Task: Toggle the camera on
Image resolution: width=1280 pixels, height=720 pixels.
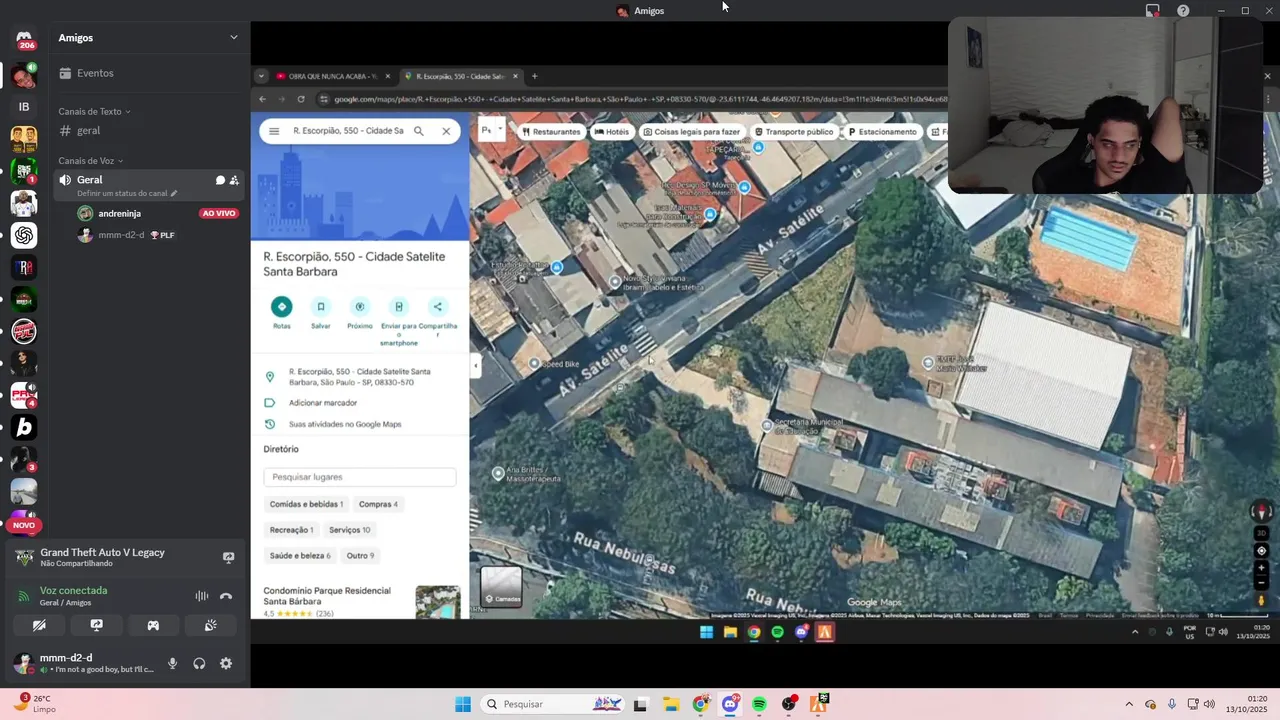Action: tap(39, 625)
